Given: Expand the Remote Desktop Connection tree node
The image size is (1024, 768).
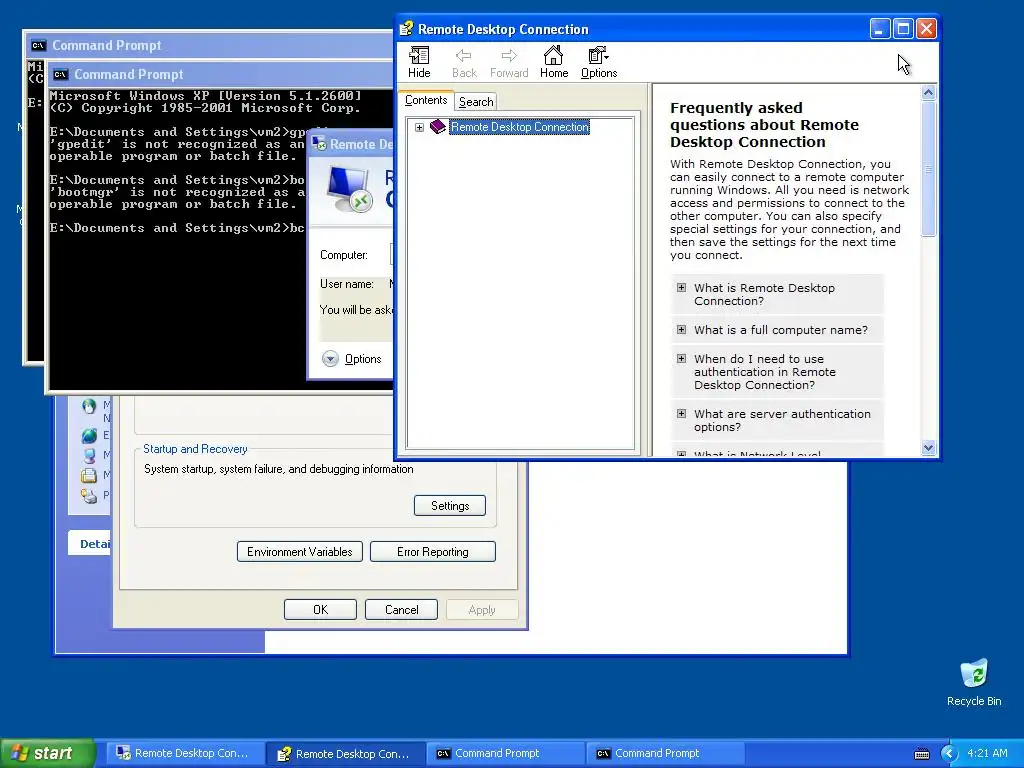Looking at the screenshot, I should 419,127.
